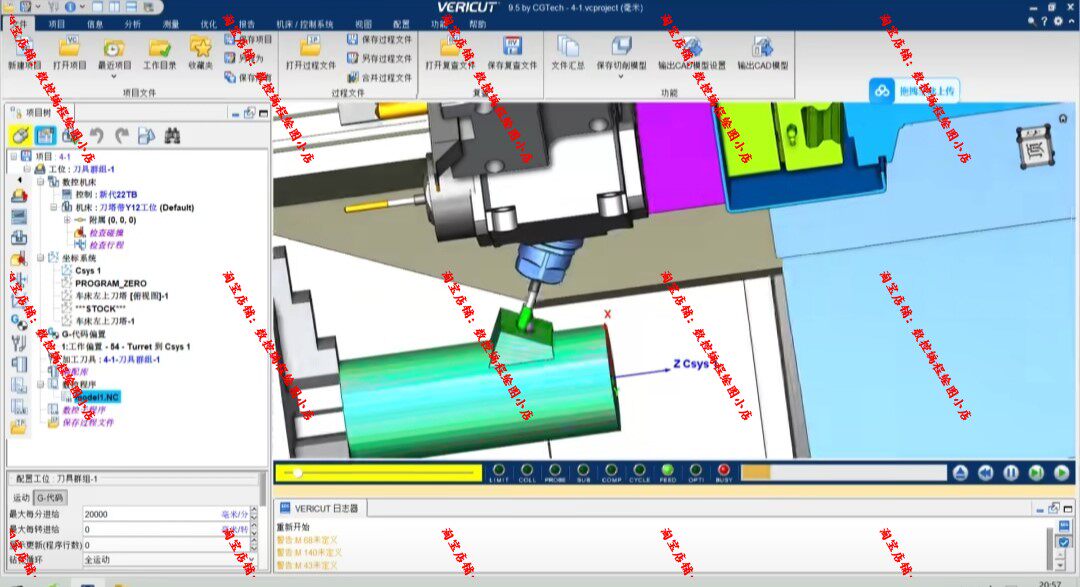Click the binoculars find icon in project tree
The height and width of the screenshot is (587, 1080).
pos(172,136)
